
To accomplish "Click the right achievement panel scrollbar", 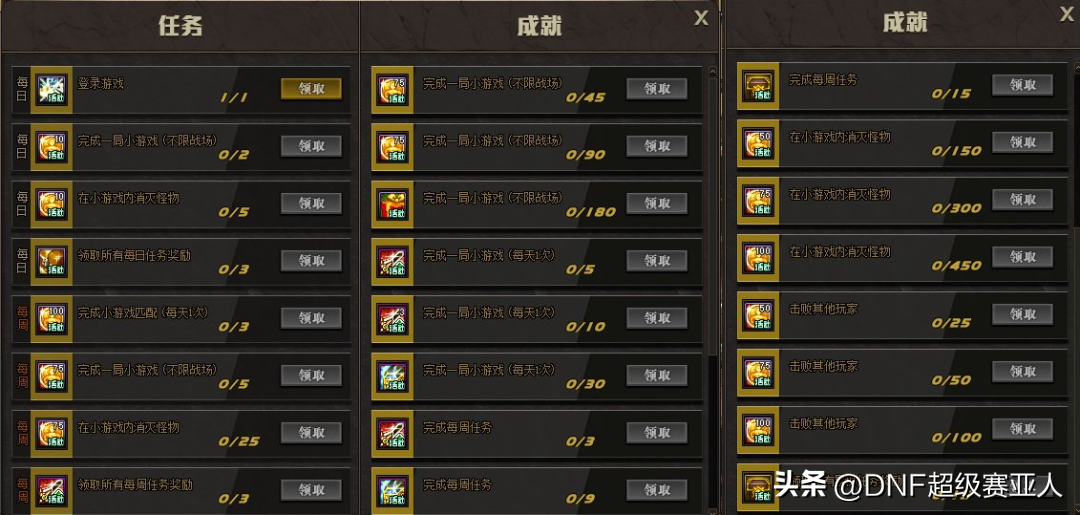I will coord(1076,288).
